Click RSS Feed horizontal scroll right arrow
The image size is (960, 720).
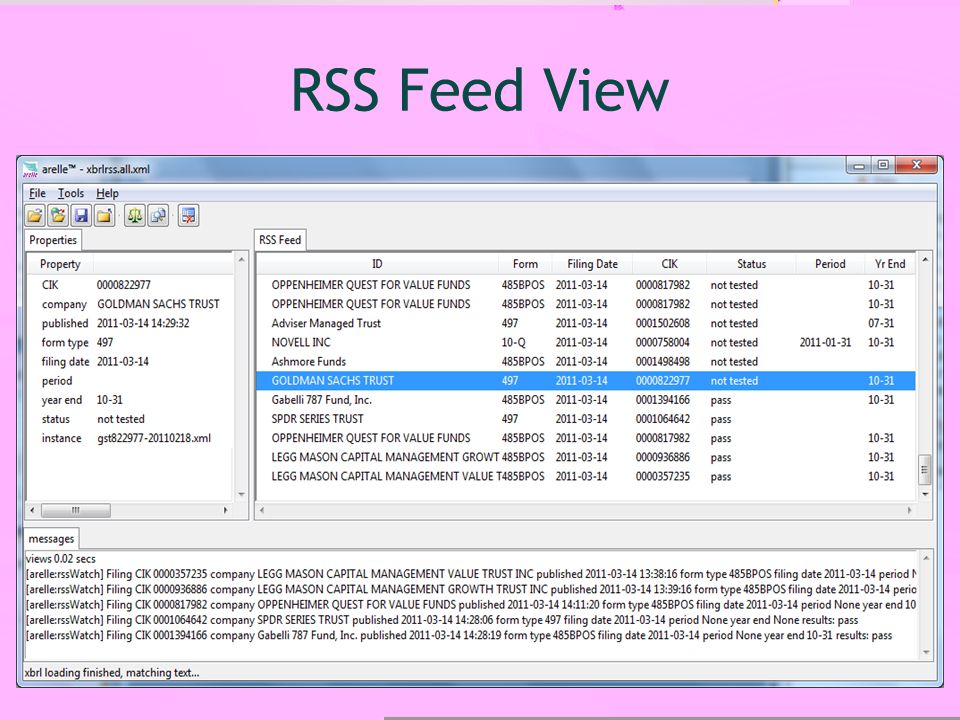pyautogui.click(x=909, y=510)
